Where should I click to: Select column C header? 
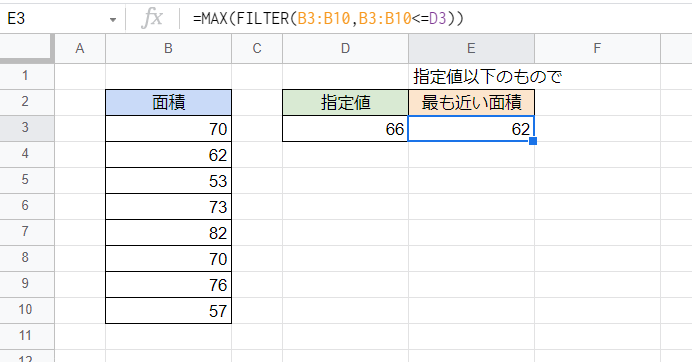257,49
